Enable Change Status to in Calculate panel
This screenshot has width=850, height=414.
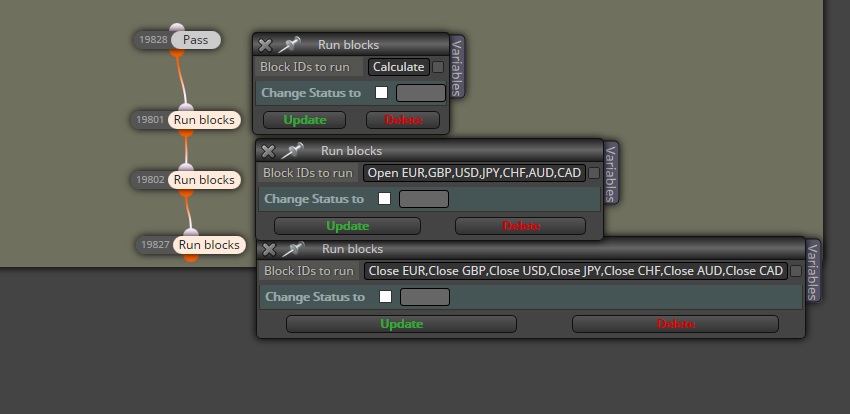[382, 93]
